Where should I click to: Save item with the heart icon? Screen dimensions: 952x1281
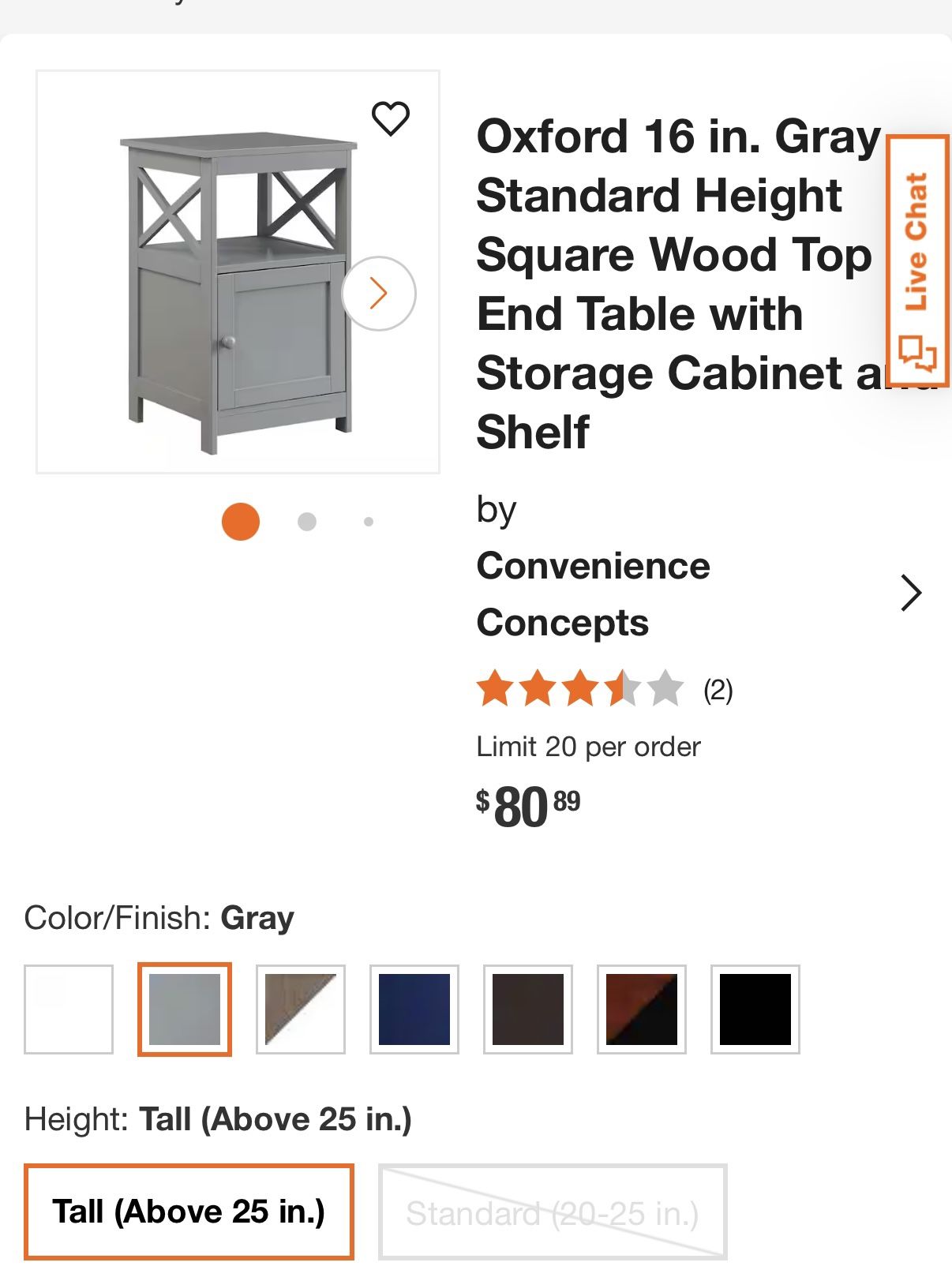pos(390,119)
